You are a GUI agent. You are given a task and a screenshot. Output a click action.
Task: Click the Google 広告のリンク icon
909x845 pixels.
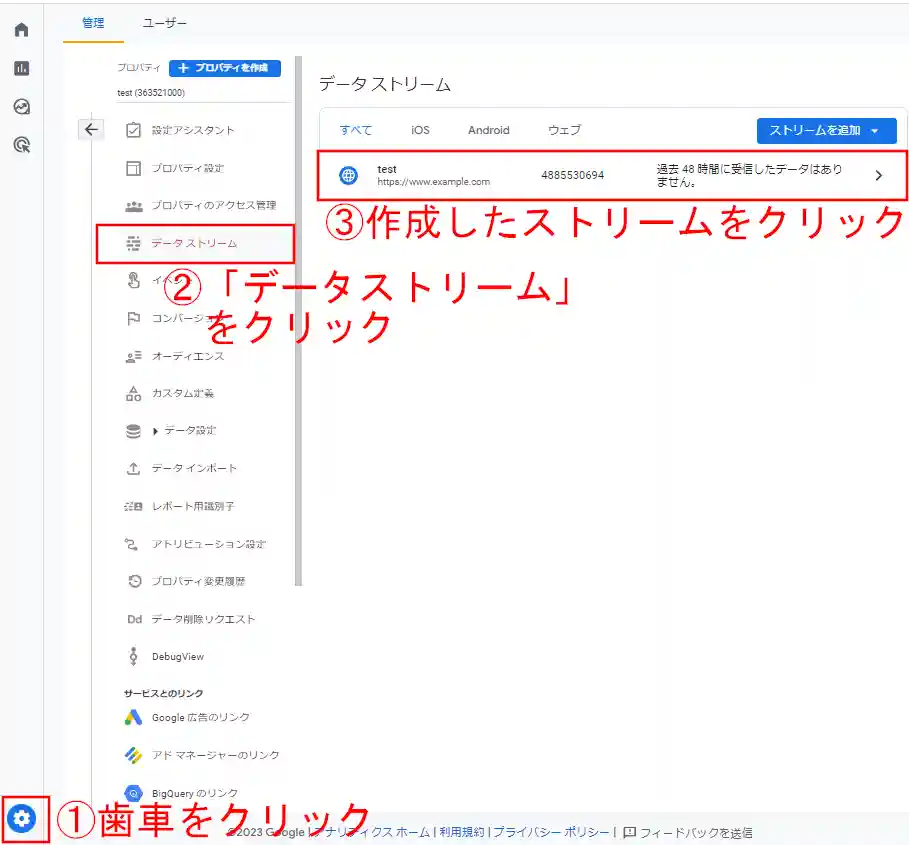click(133, 717)
